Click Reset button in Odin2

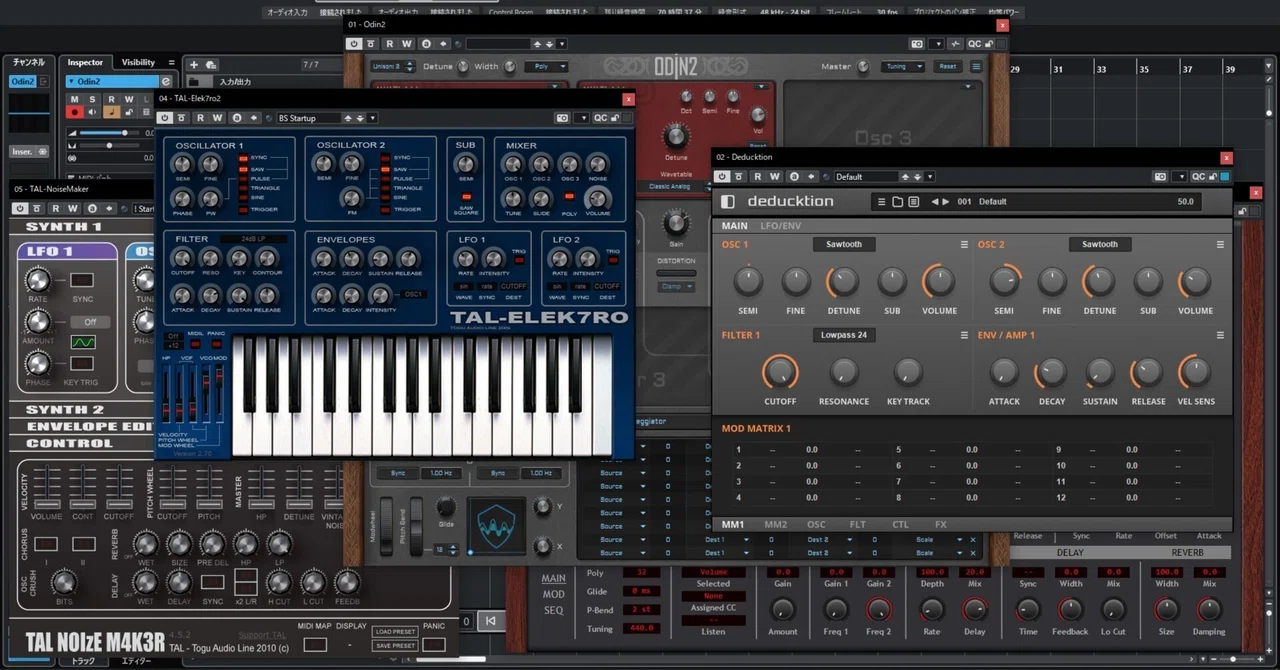tap(946, 67)
